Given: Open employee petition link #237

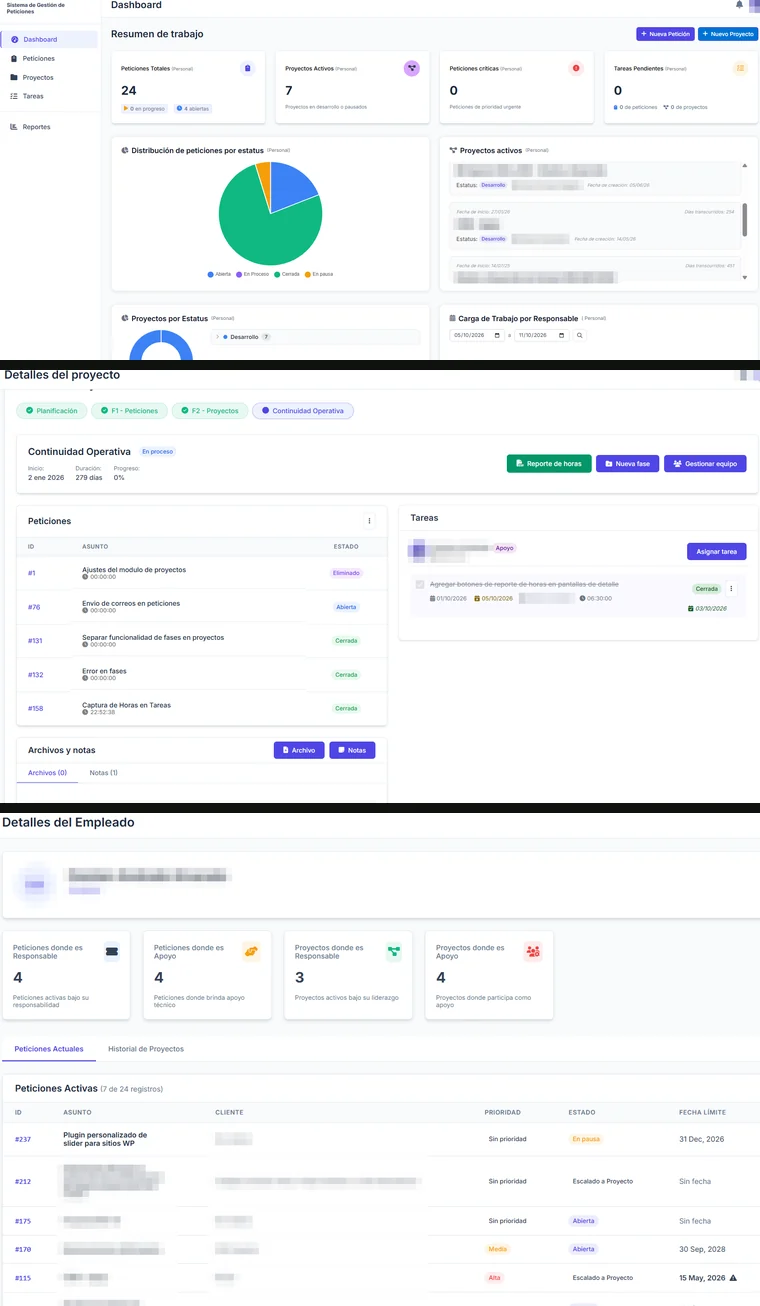Looking at the screenshot, I should [x=23, y=1139].
